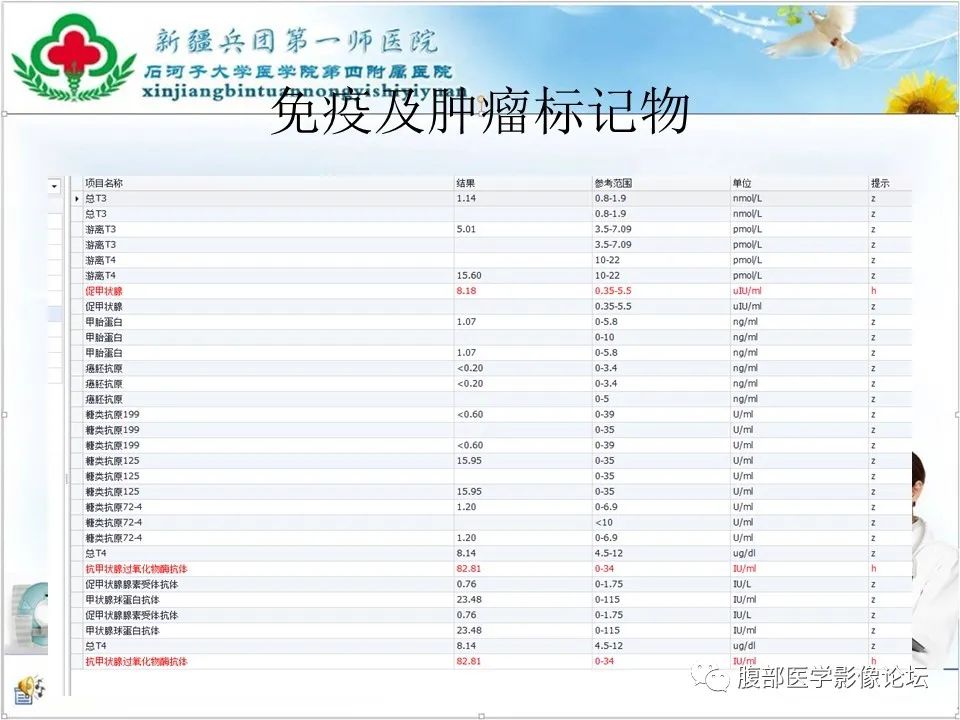This screenshot has height=720, width=960.
Task: Click the 提示 column header
Action: point(880,183)
